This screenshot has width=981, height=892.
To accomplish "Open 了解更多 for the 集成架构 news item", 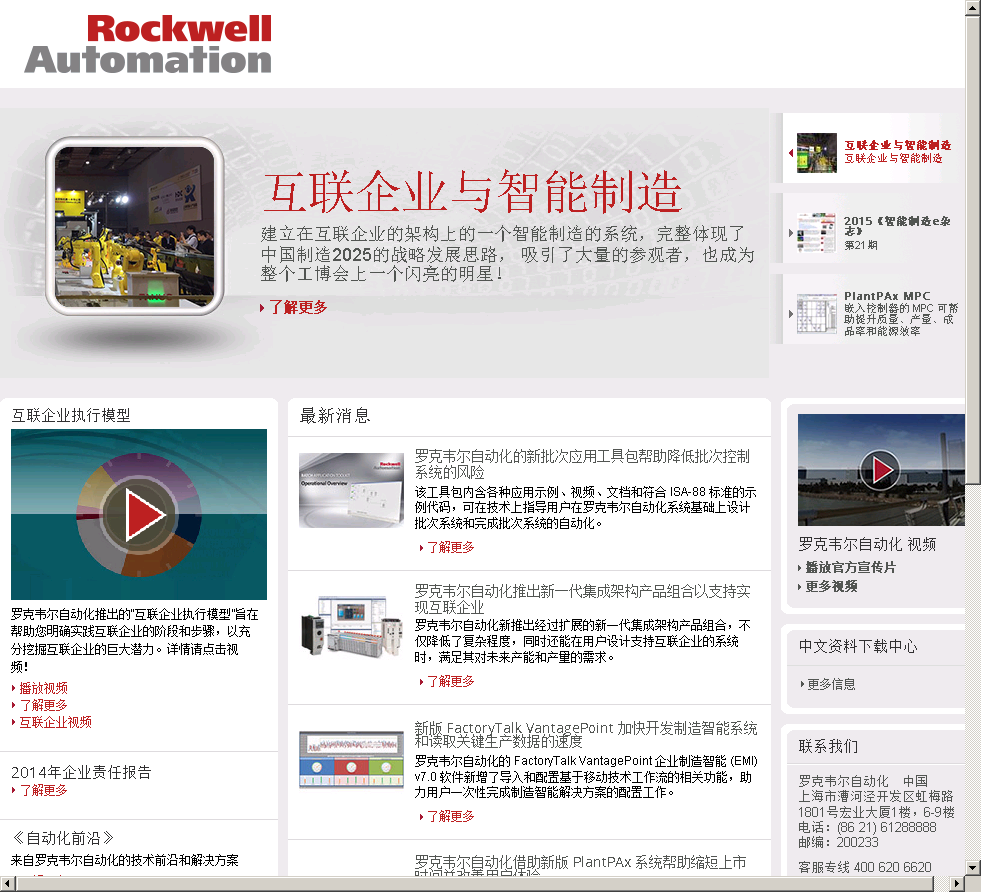I will click(x=450, y=681).
